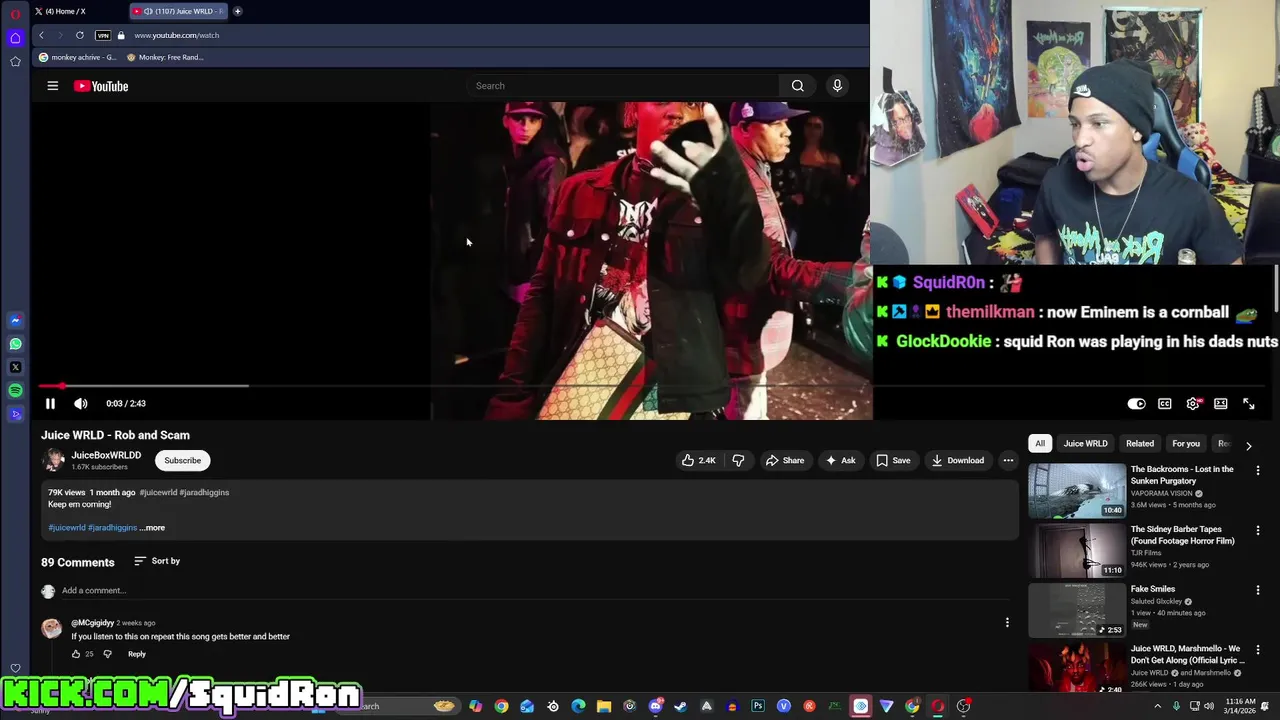
Task: Open the Monkey: Free Rand... bookmark
Action: click(165, 57)
